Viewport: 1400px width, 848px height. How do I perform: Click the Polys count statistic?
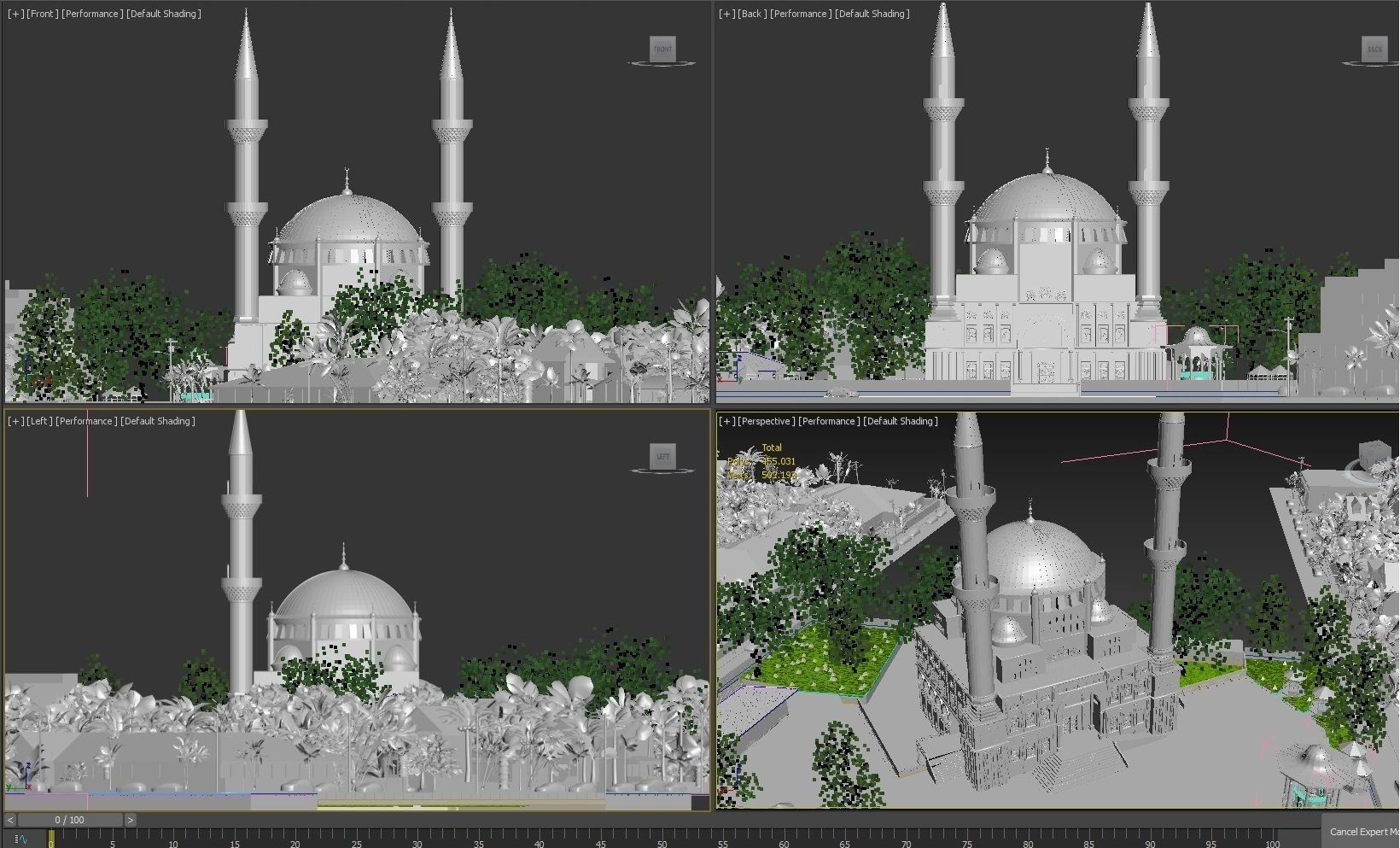(x=761, y=461)
